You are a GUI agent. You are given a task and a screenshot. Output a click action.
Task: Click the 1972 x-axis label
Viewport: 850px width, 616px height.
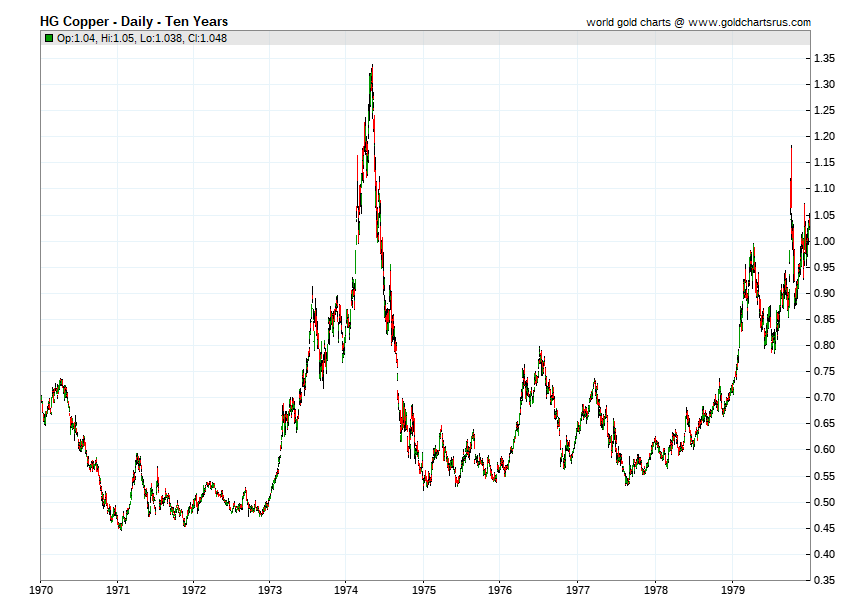click(194, 591)
